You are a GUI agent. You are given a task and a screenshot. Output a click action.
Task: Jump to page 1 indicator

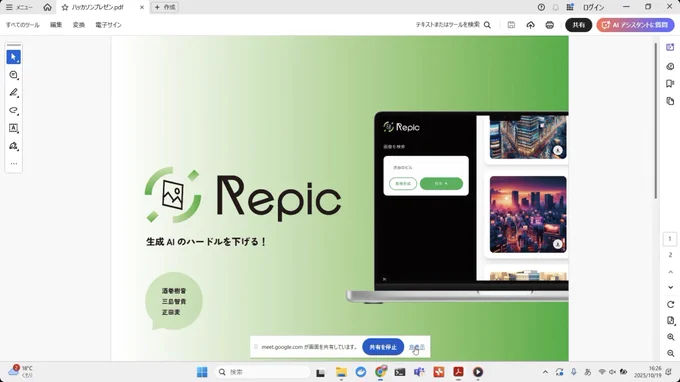click(x=670, y=239)
